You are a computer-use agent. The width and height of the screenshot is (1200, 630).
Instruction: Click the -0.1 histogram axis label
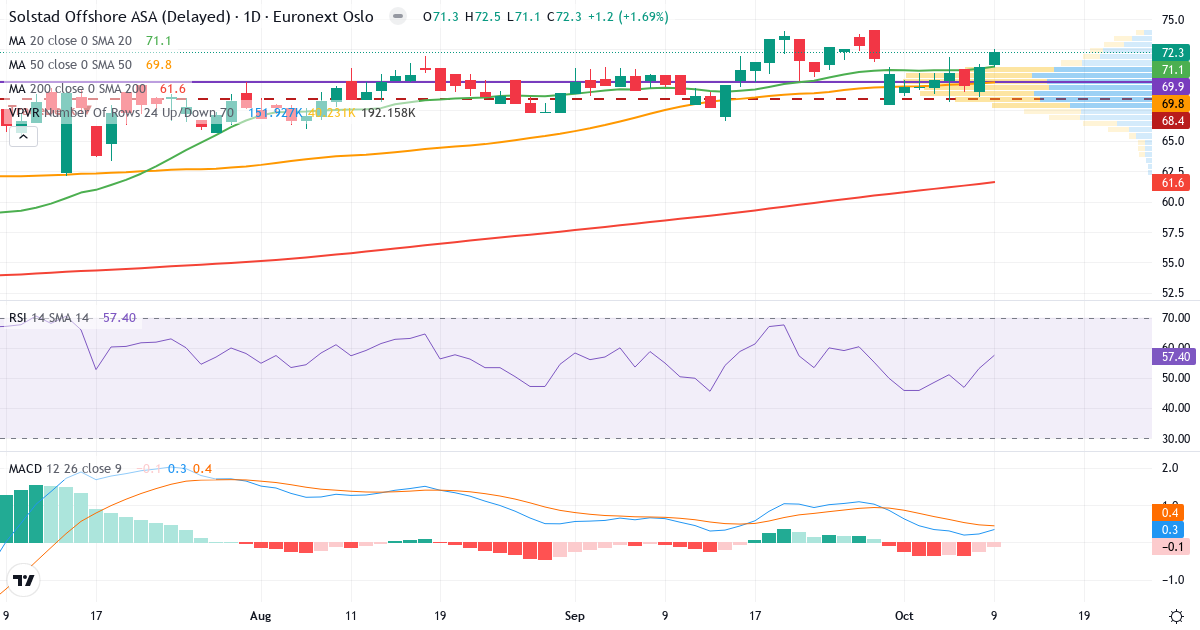(1173, 547)
